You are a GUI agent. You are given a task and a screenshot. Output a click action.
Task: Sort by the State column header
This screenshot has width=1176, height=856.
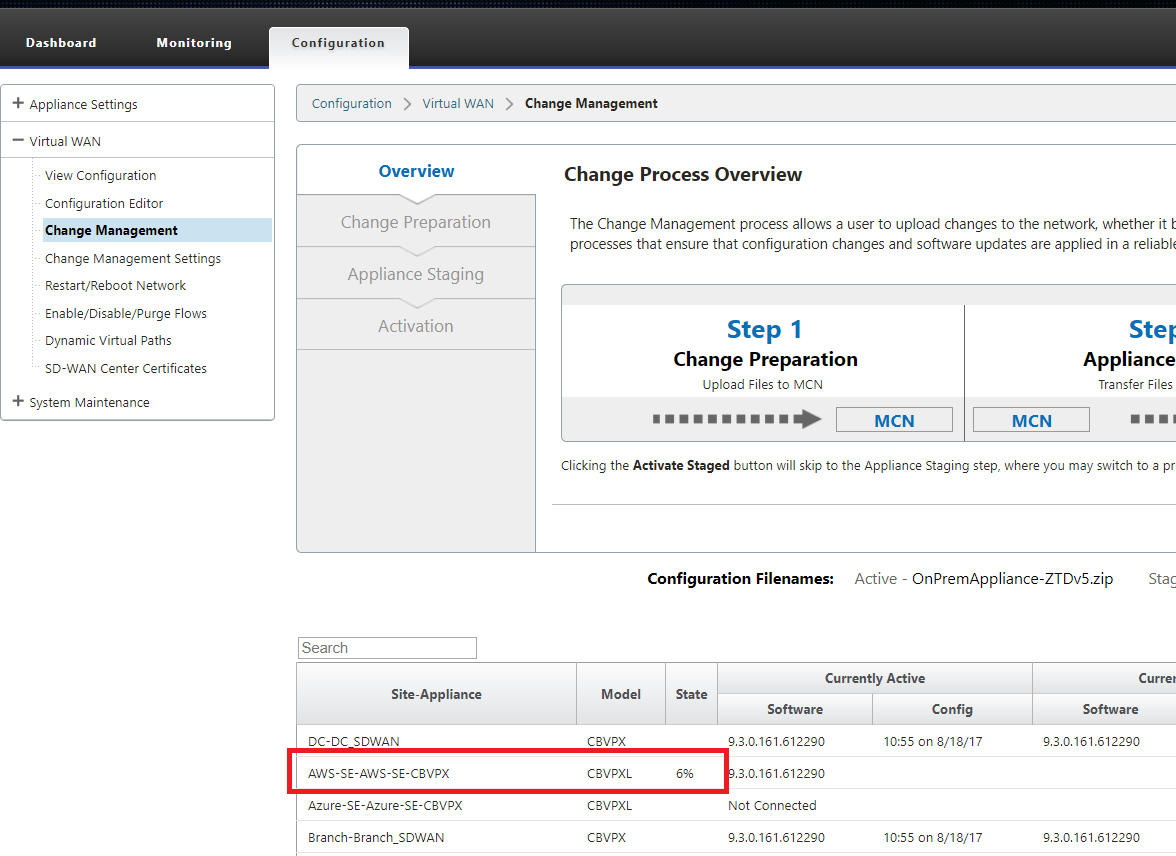692,694
